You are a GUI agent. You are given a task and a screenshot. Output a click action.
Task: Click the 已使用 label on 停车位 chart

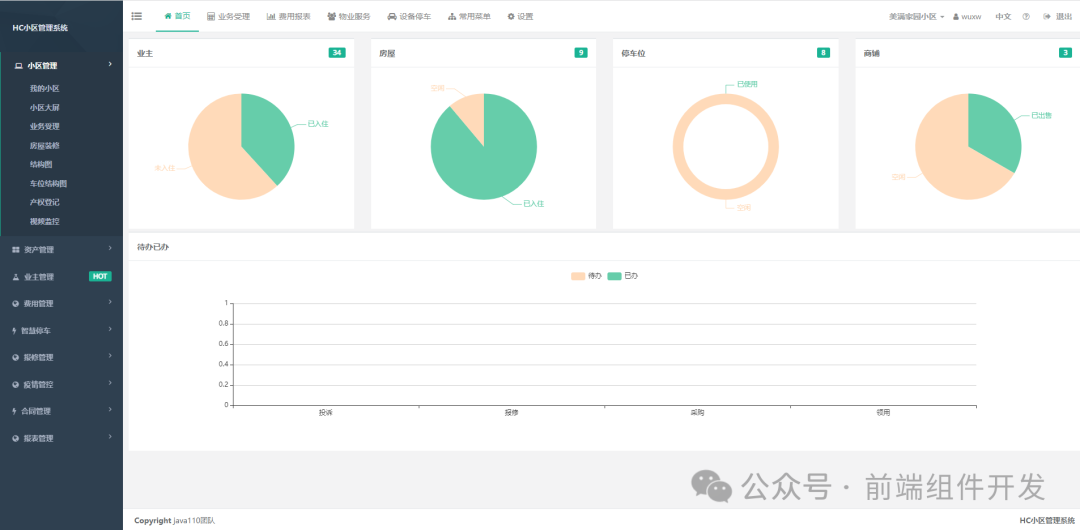[747, 84]
